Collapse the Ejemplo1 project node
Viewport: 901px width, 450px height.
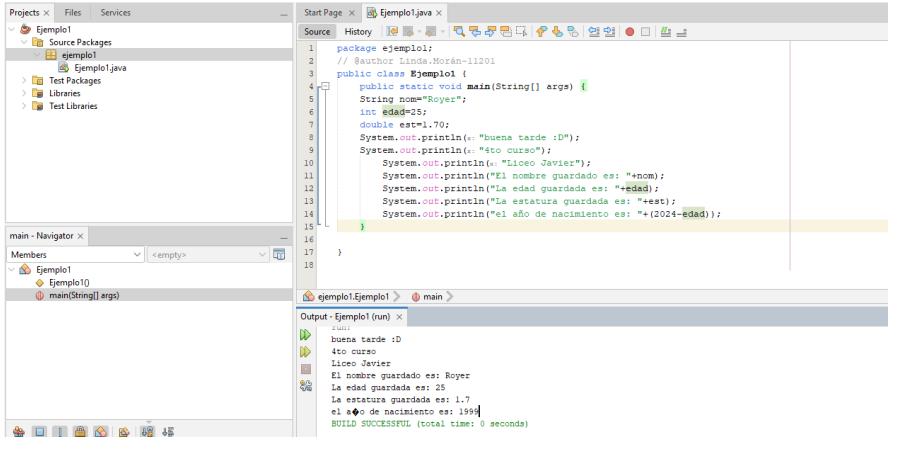pyautogui.click(x=11, y=29)
